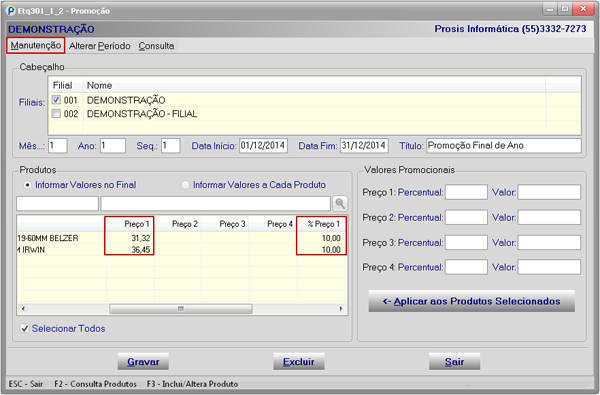The width and height of the screenshot is (600, 395).
Task: Click the product grid horizontal scrollbar thumb
Action: click(181, 308)
